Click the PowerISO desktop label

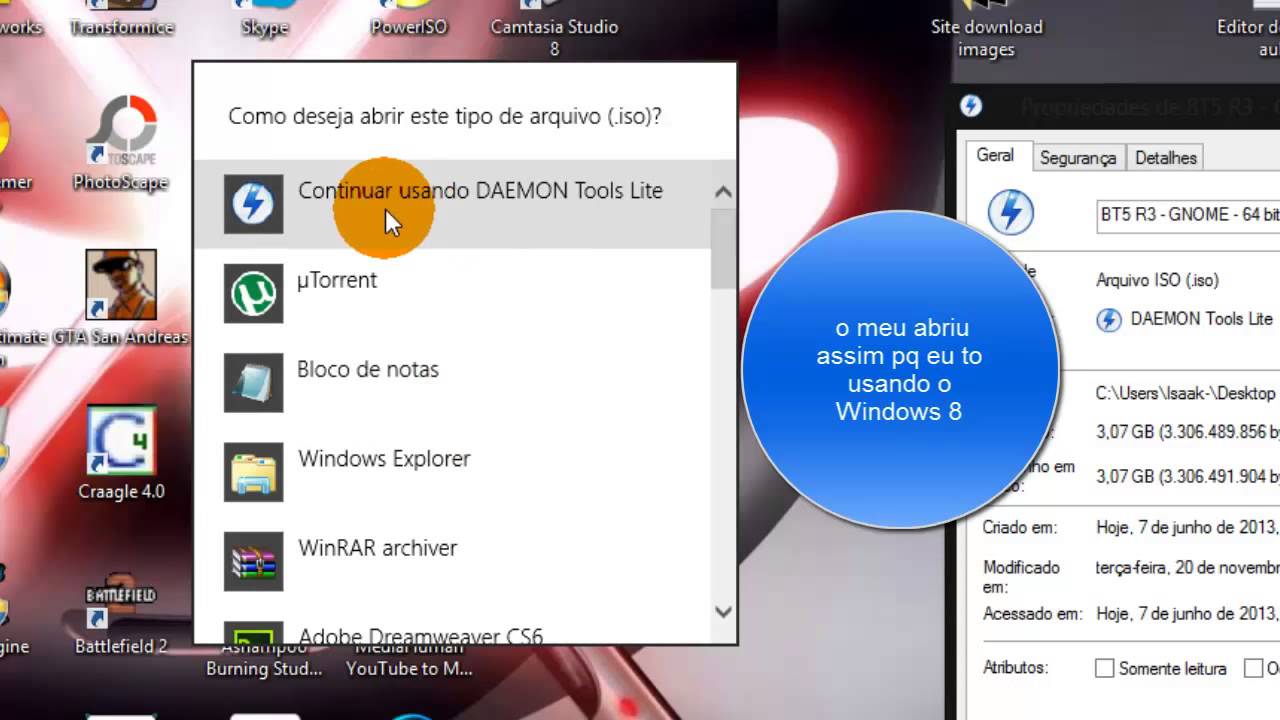408,27
